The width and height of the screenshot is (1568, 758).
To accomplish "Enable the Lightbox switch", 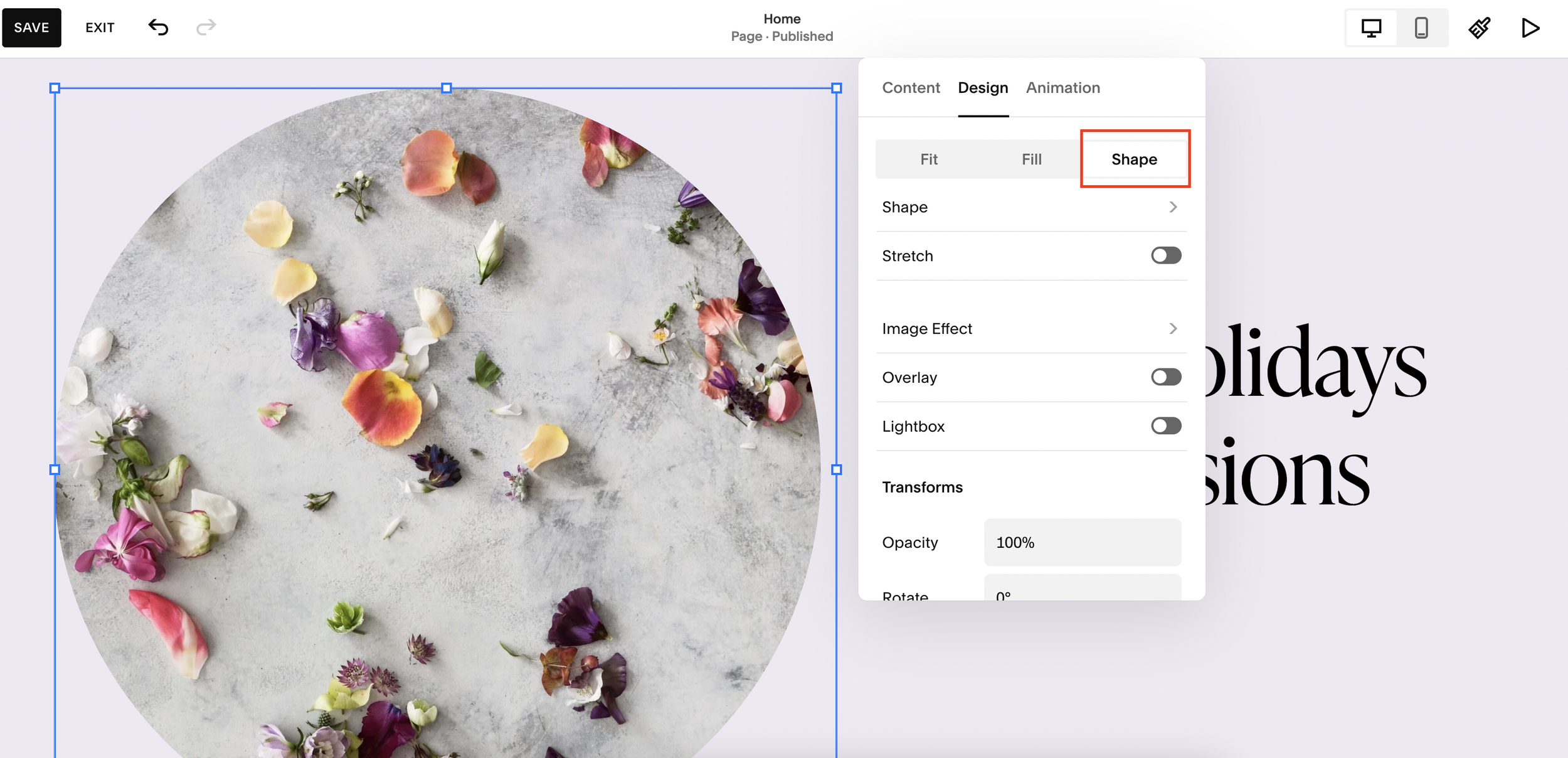I will (1166, 426).
